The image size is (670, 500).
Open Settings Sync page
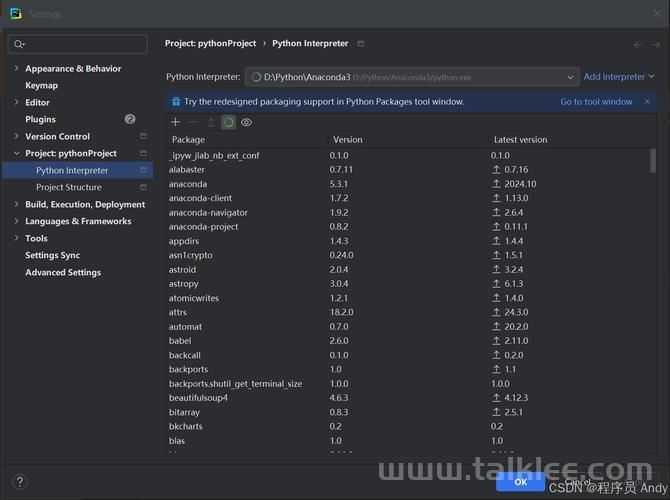53,255
